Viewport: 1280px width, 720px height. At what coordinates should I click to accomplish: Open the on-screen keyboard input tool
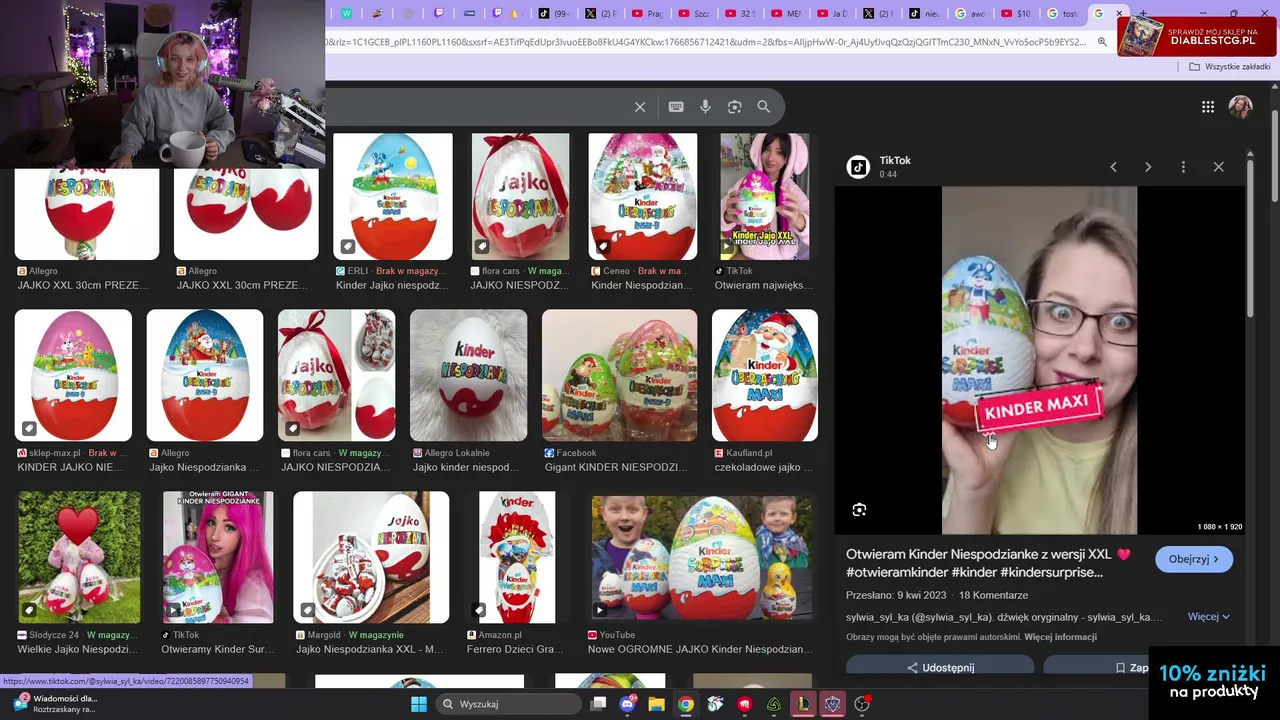(676, 107)
